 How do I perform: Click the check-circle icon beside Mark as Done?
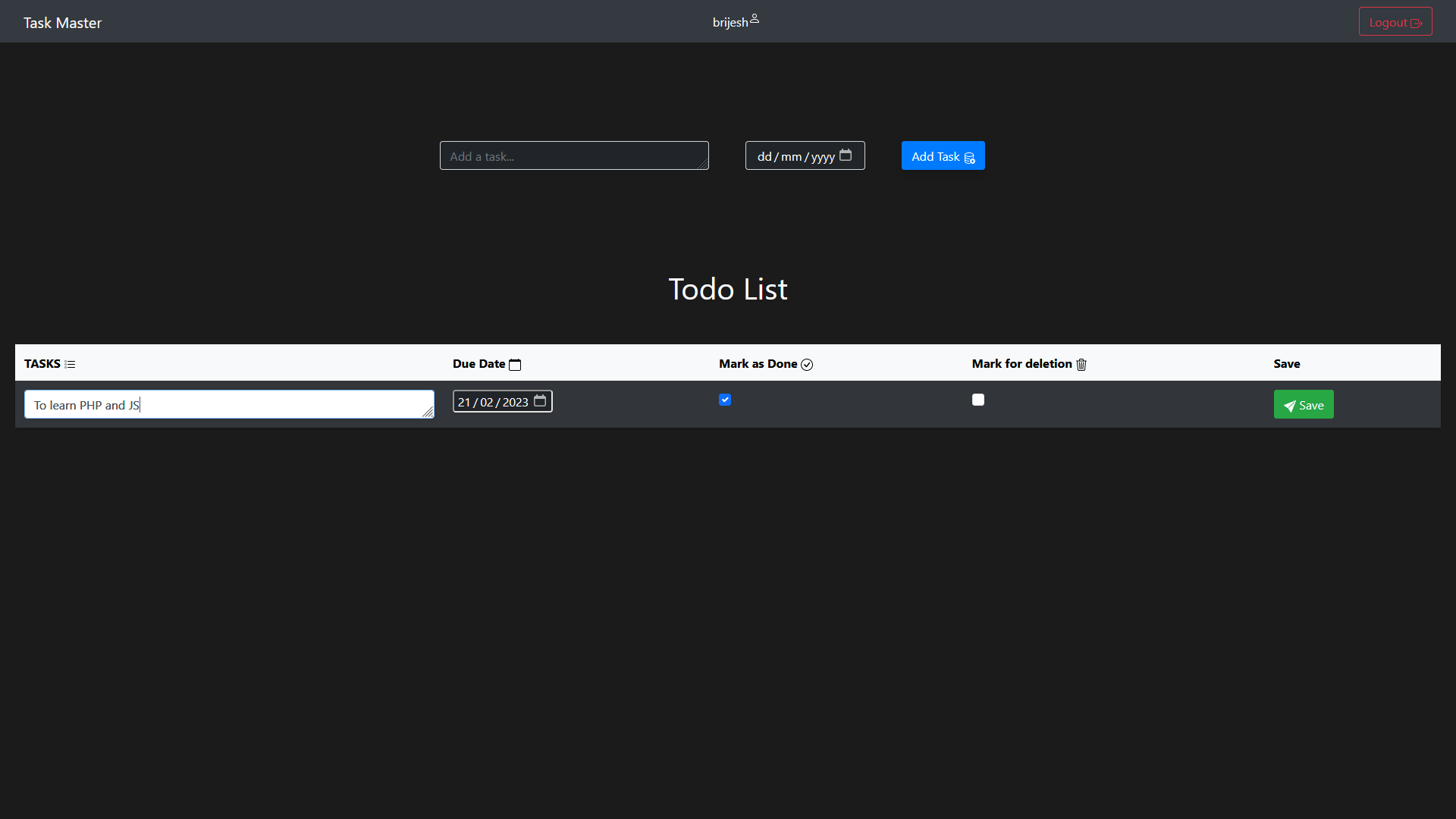coord(807,365)
